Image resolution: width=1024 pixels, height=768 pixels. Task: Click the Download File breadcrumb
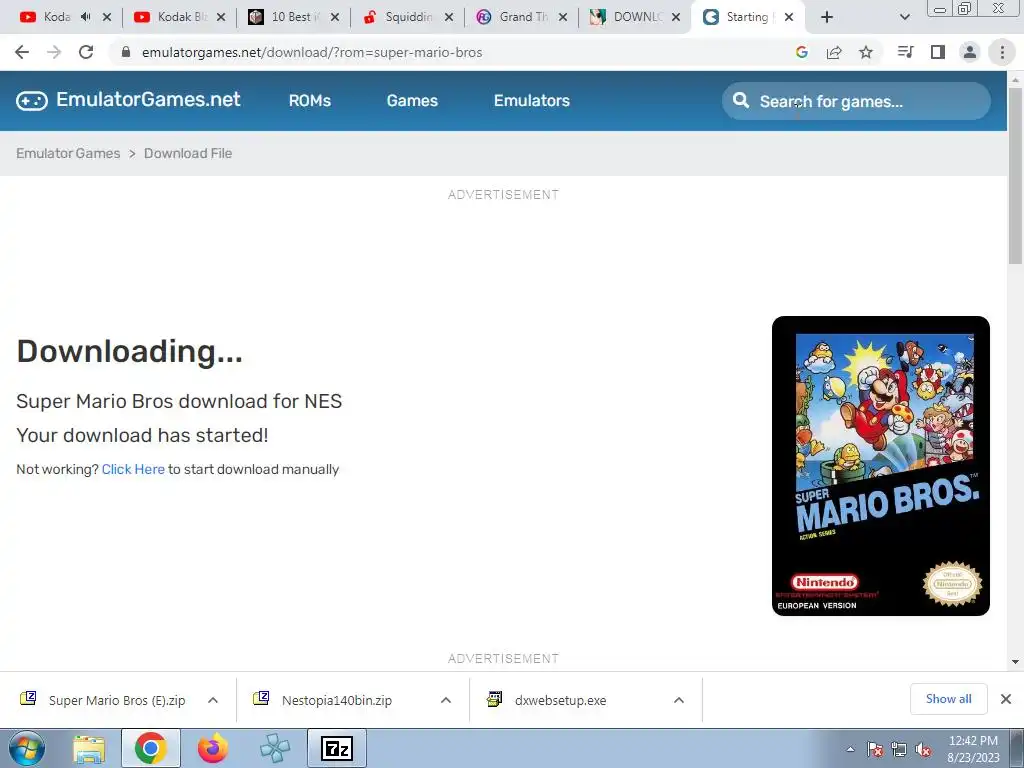click(188, 153)
